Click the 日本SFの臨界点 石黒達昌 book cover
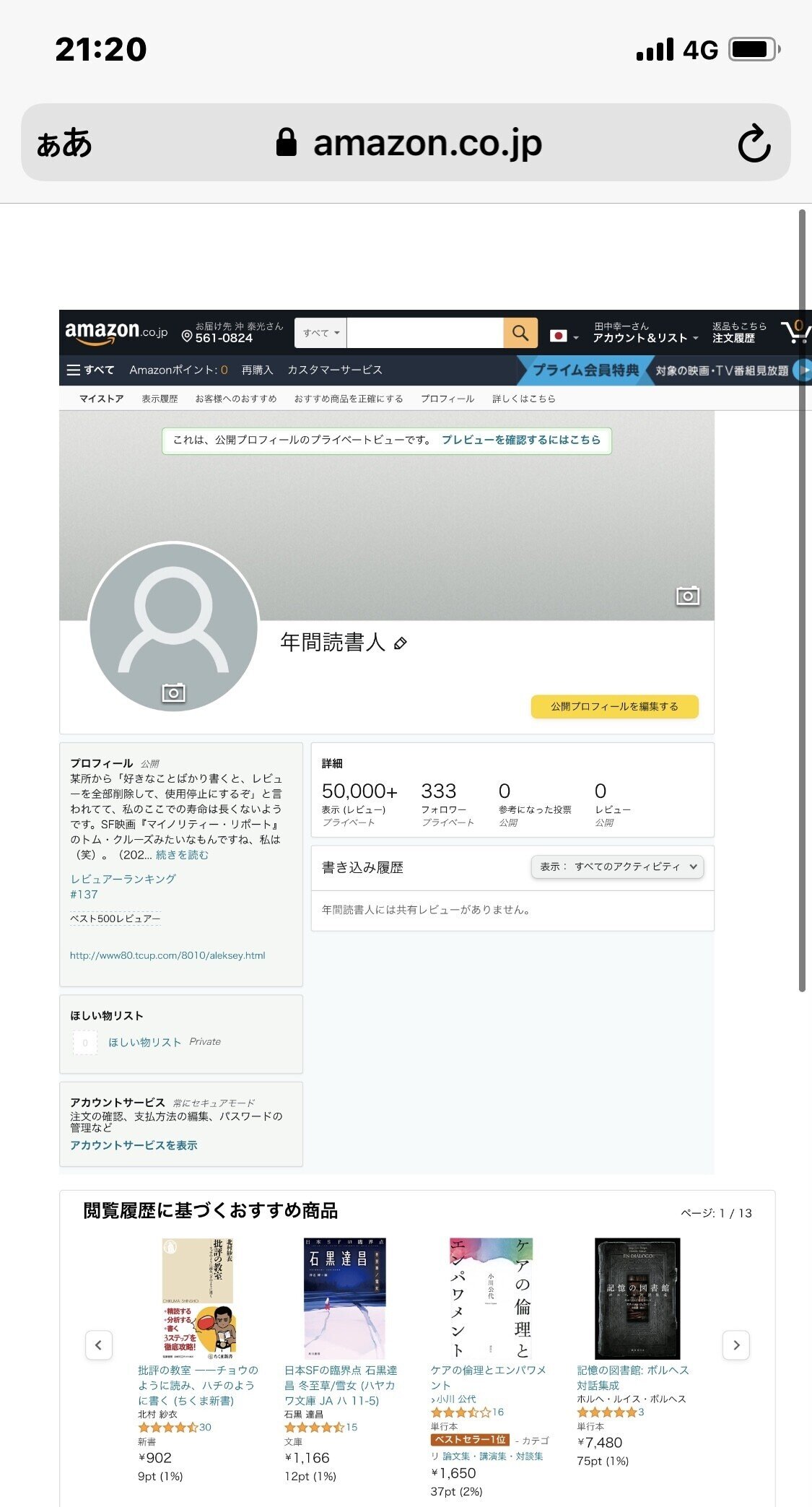The height and width of the screenshot is (1507, 812). click(x=345, y=1298)
